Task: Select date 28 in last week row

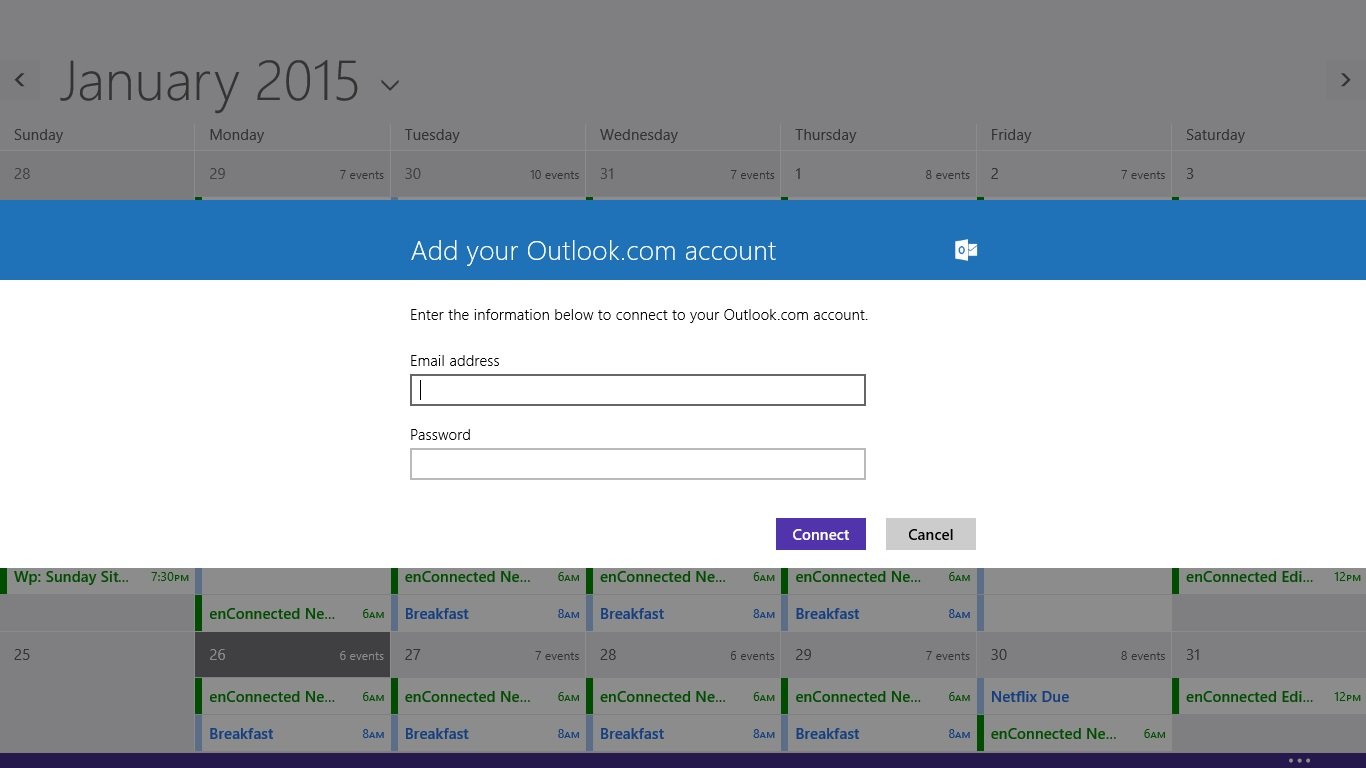Action: click(682, 655)
